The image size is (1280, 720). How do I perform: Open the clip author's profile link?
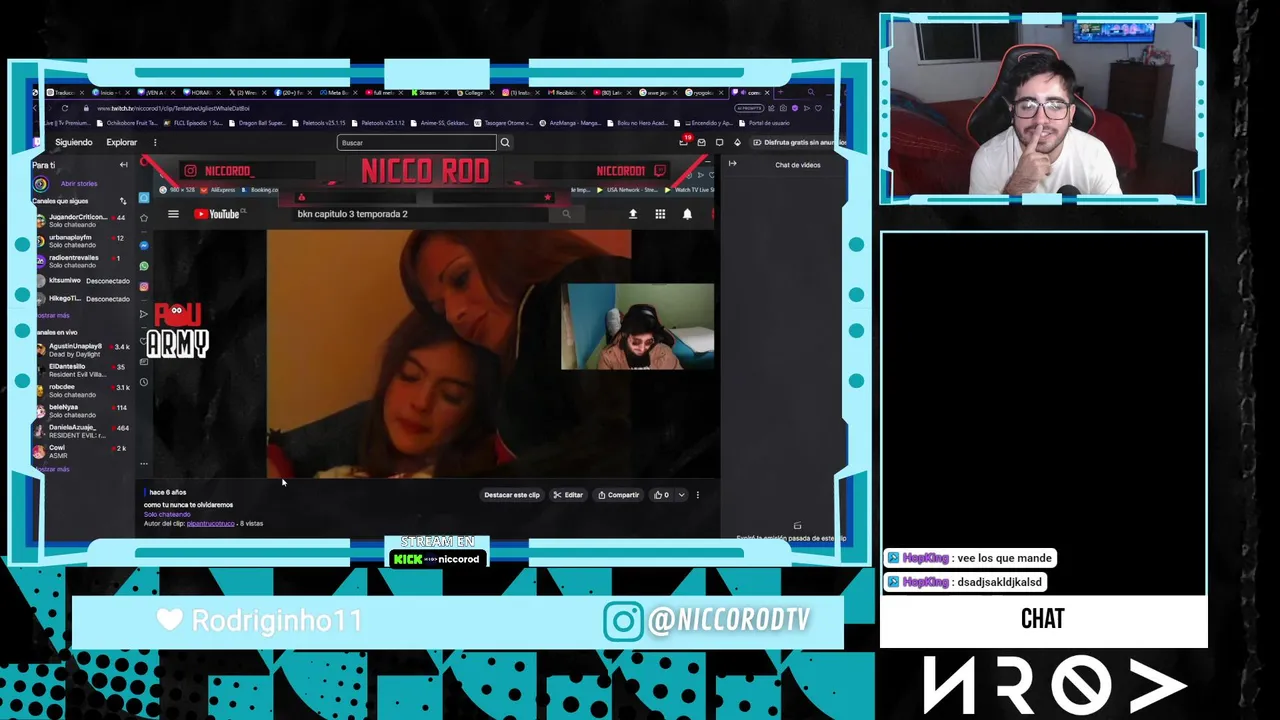pos(210,524)
